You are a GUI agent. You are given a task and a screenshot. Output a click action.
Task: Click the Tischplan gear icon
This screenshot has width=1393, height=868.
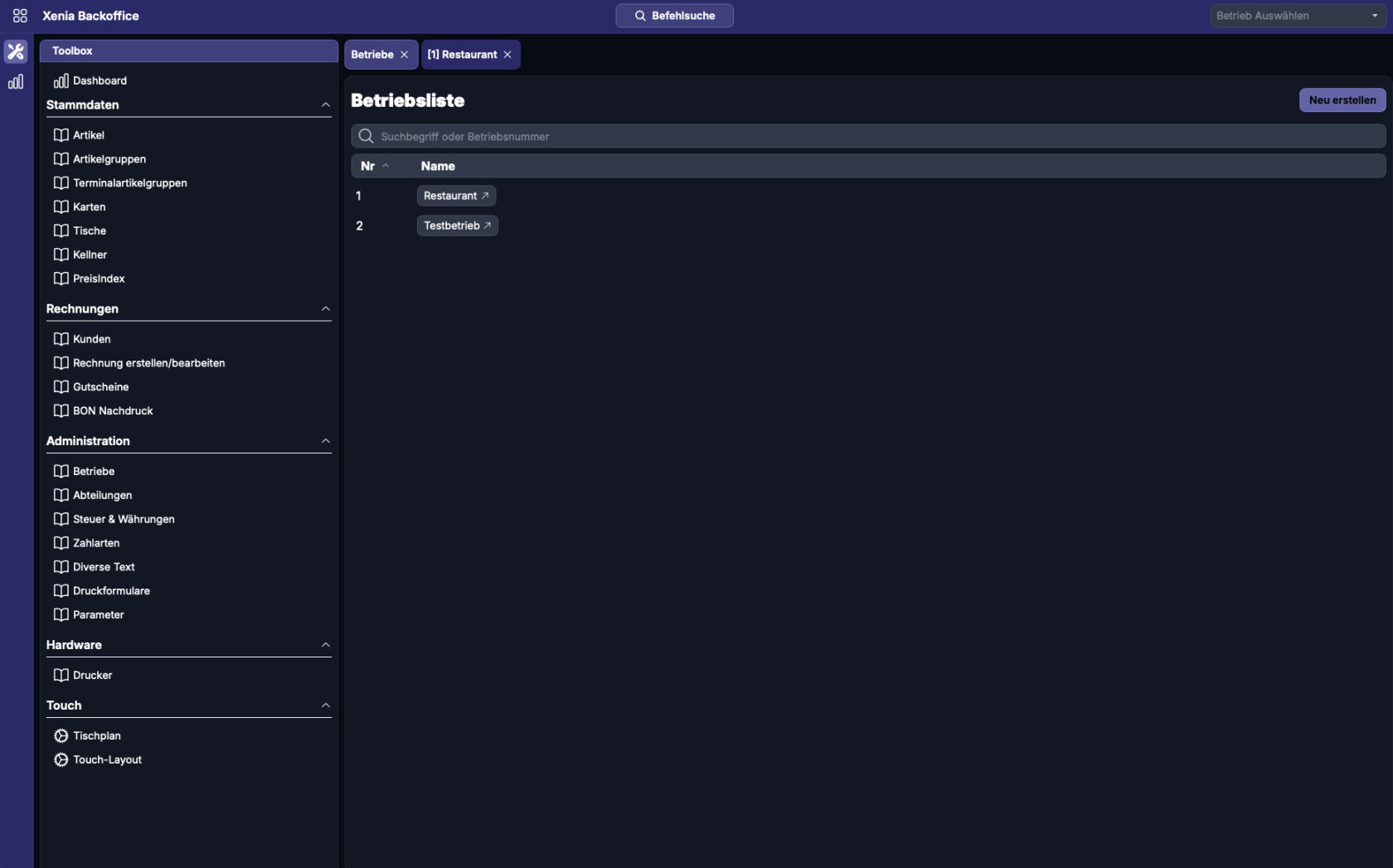pyautogui.click(x=61, y=736)
